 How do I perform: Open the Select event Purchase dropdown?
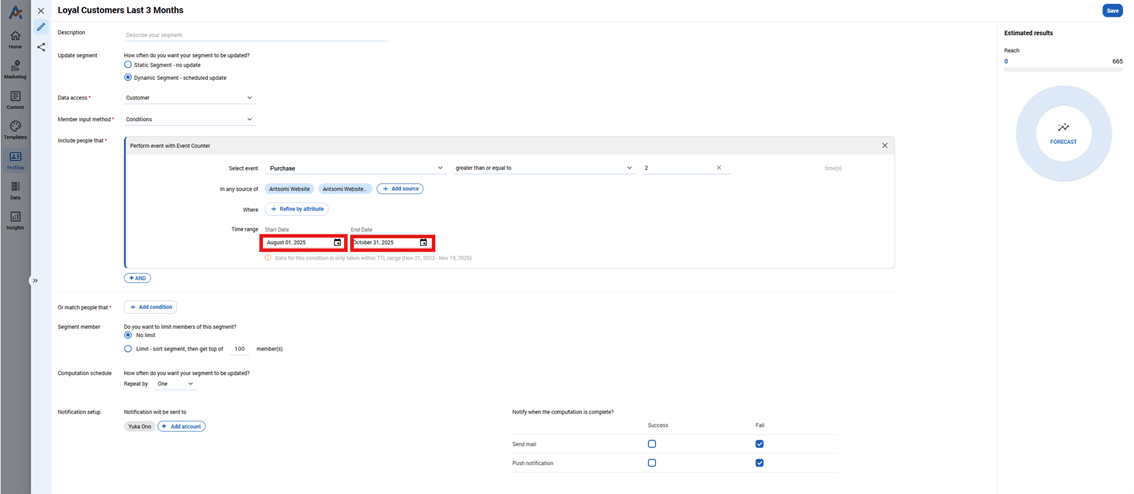click(356, 168)
